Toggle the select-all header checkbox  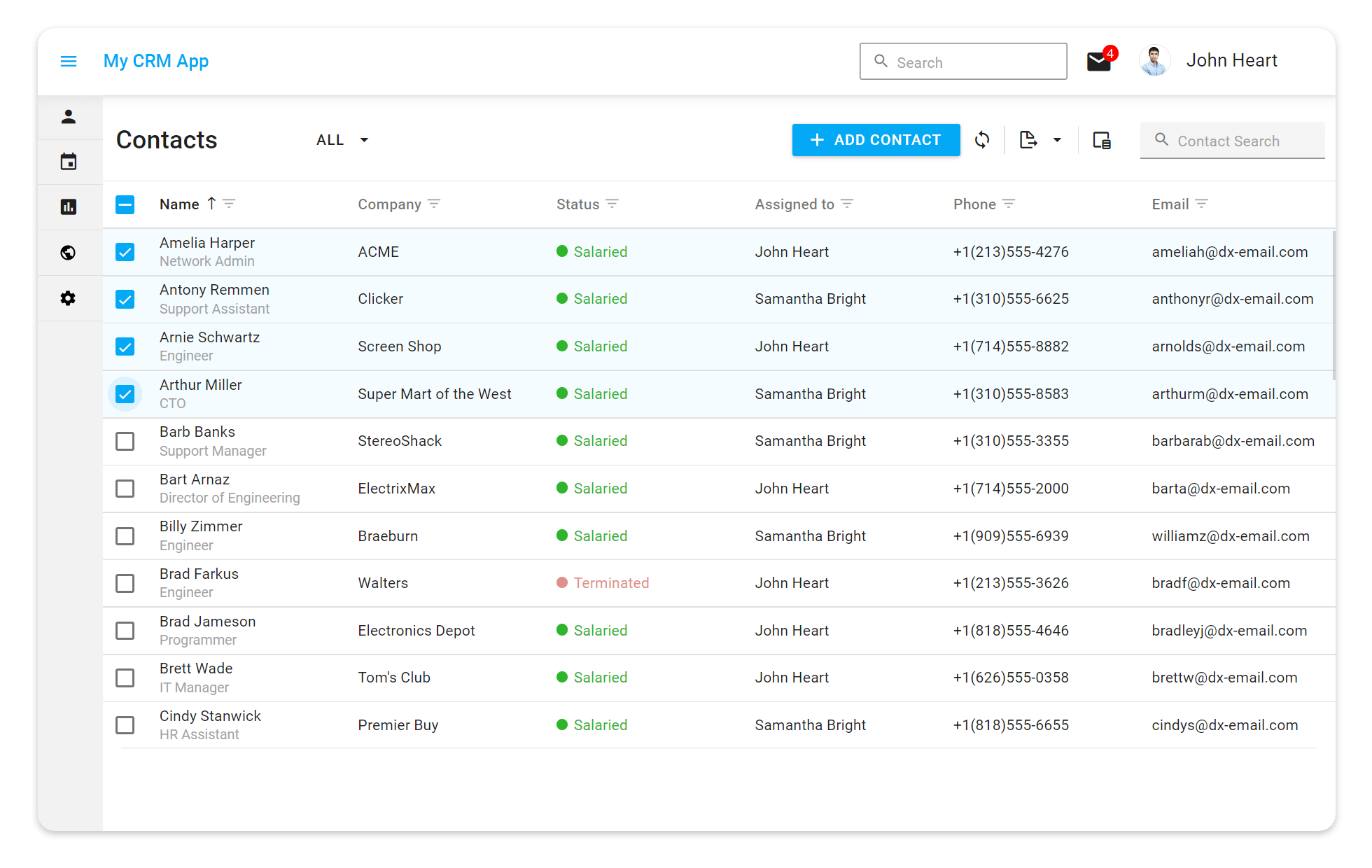coord(125,204)
